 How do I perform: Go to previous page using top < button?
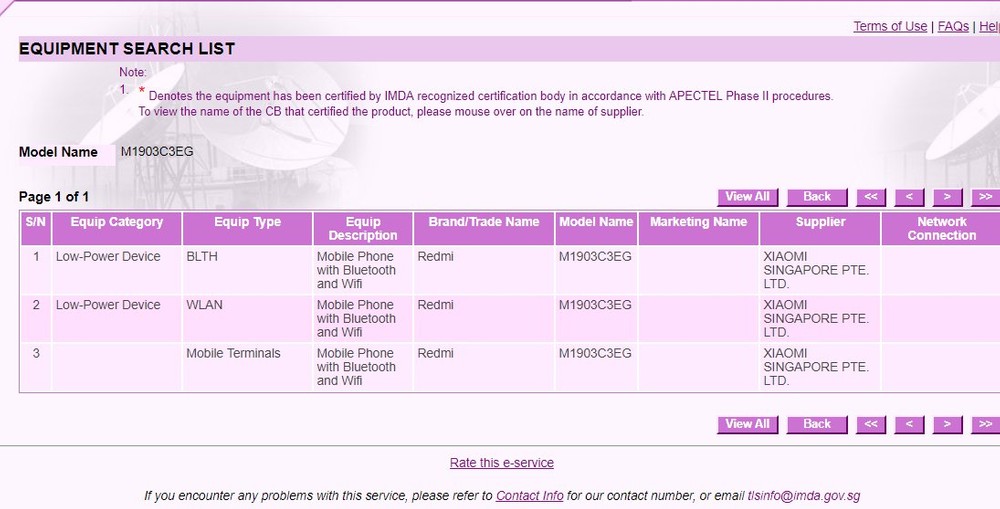[909, 197]
